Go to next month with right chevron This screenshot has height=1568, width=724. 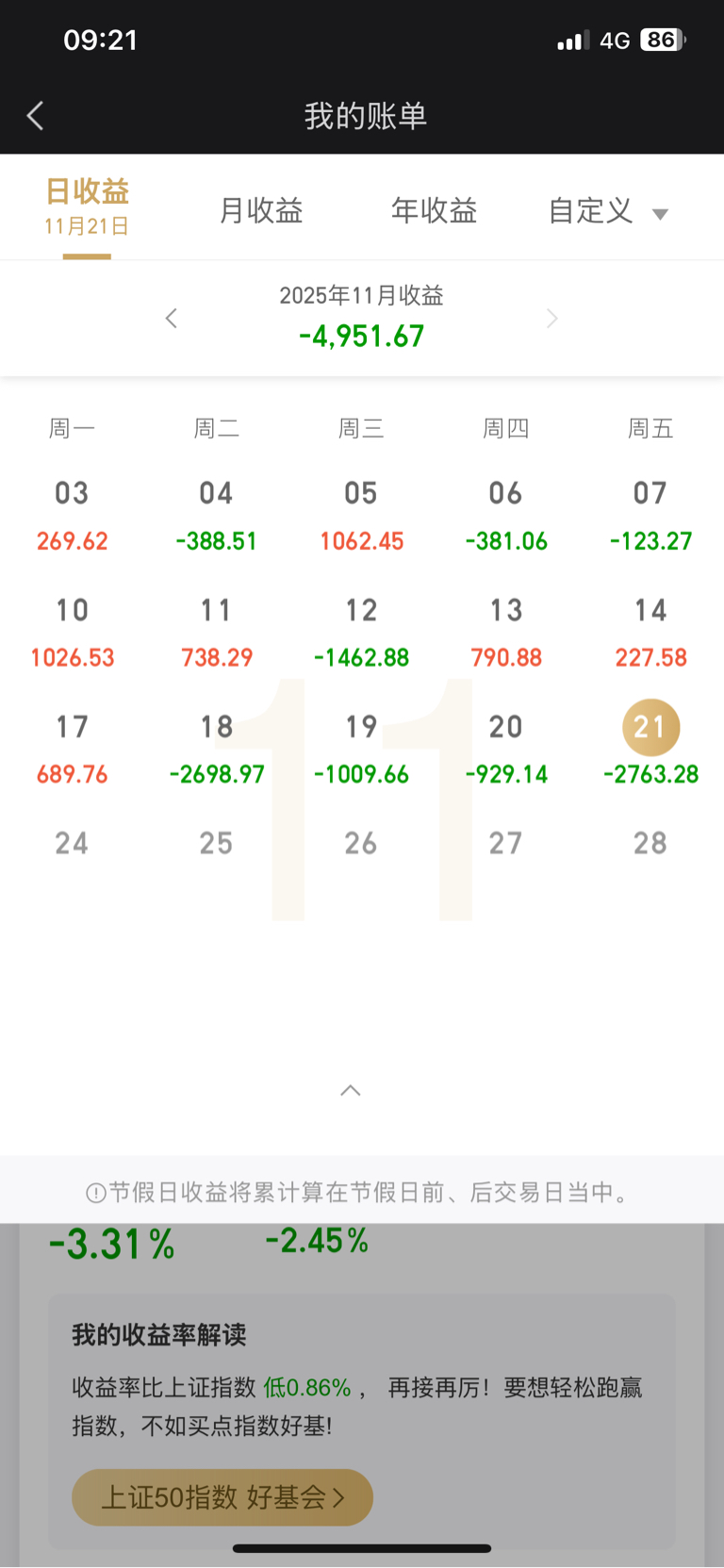(x=552, y=319)
